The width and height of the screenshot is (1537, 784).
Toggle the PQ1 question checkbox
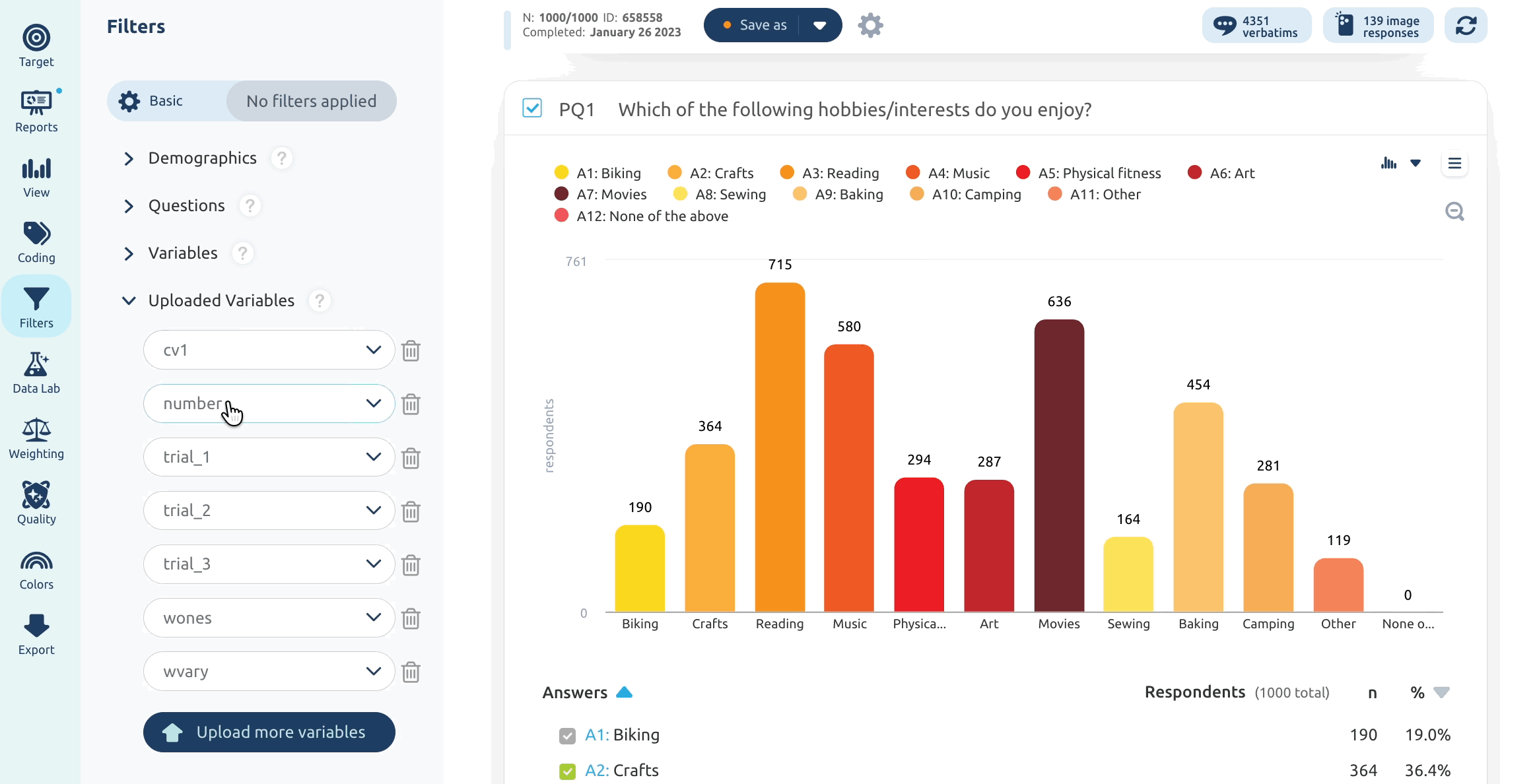tap(532, 108)
